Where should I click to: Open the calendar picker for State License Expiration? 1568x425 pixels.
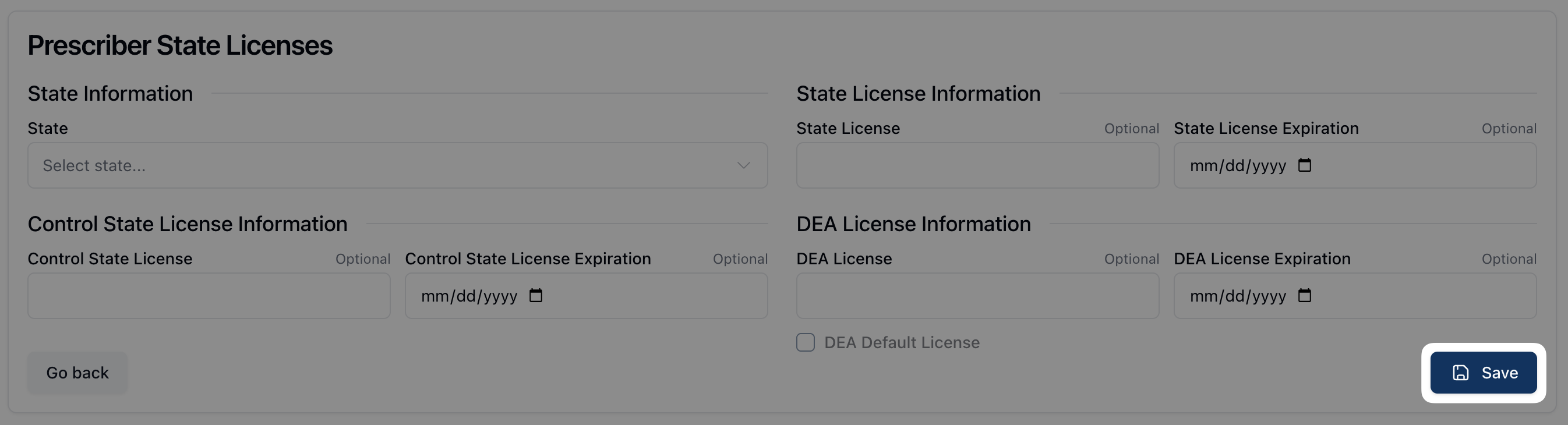[1304, 165]
